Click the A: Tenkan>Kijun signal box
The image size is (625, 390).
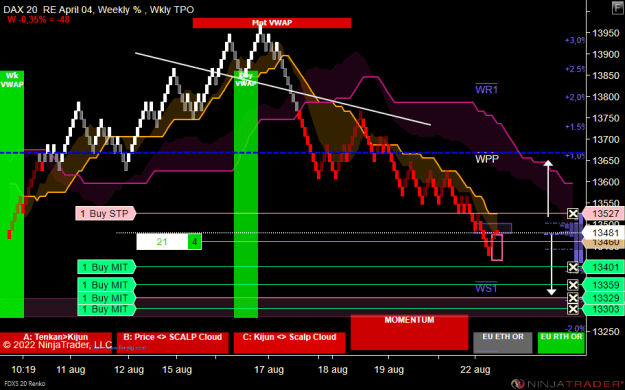point(56,343)
